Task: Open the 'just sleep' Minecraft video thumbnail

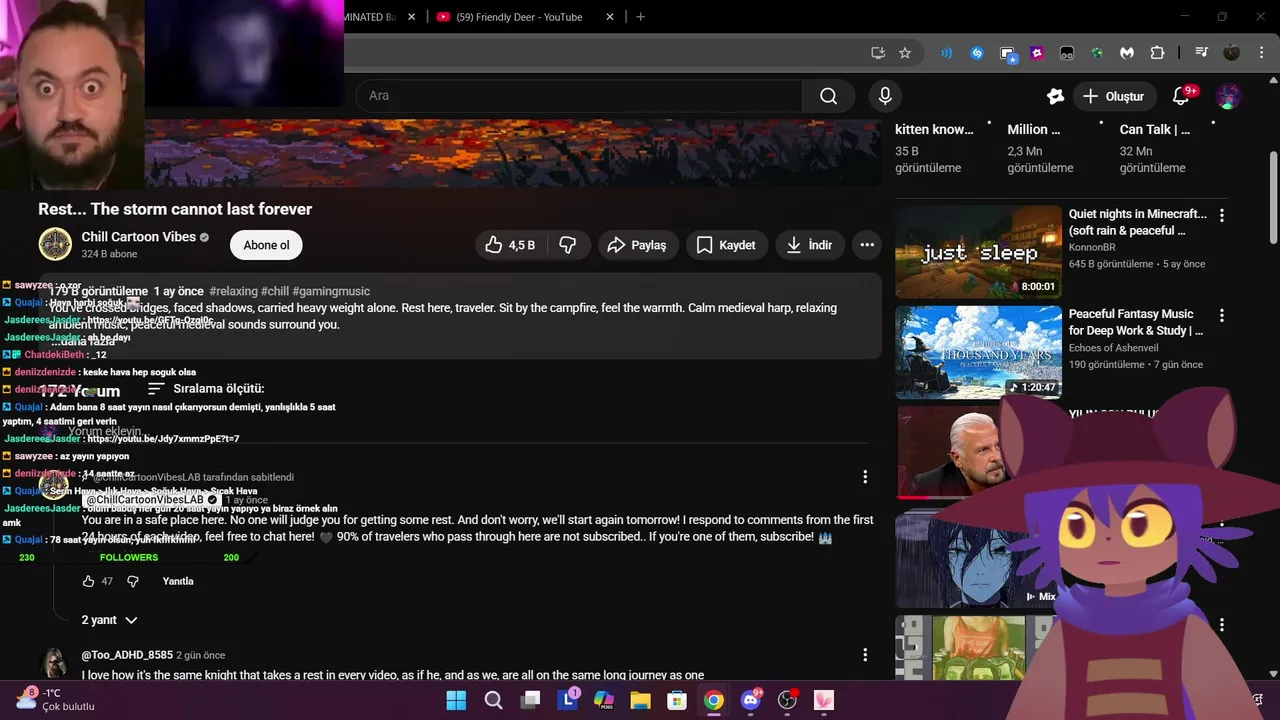Action: pos(978,252)
